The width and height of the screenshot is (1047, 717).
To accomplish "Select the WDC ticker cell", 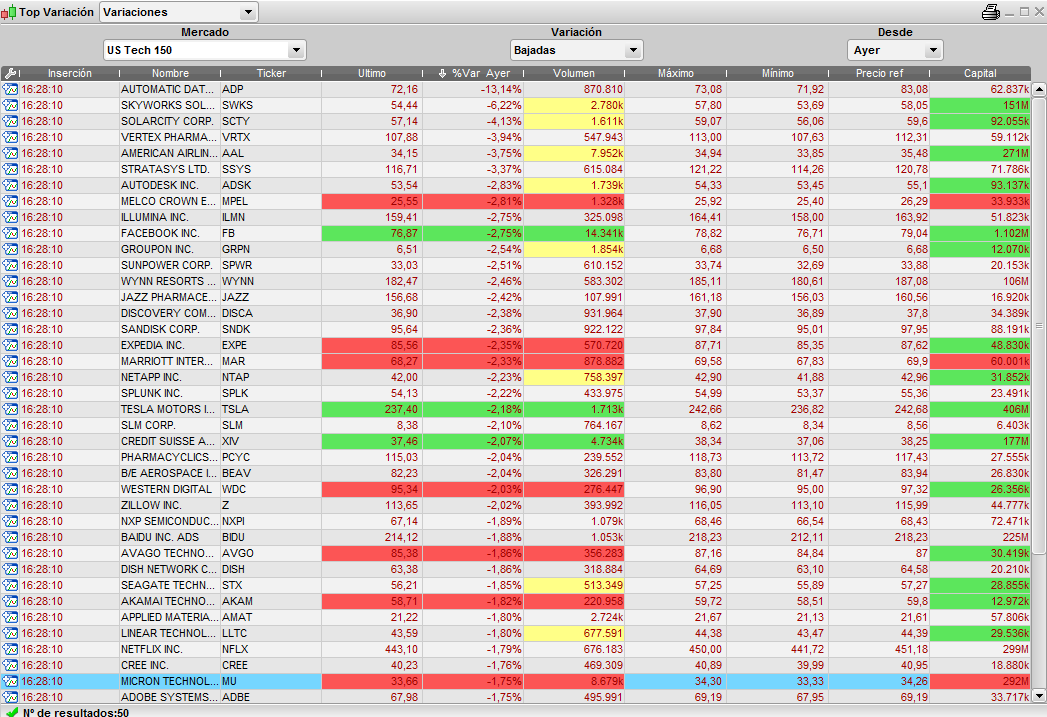I will tap(271, 489).
